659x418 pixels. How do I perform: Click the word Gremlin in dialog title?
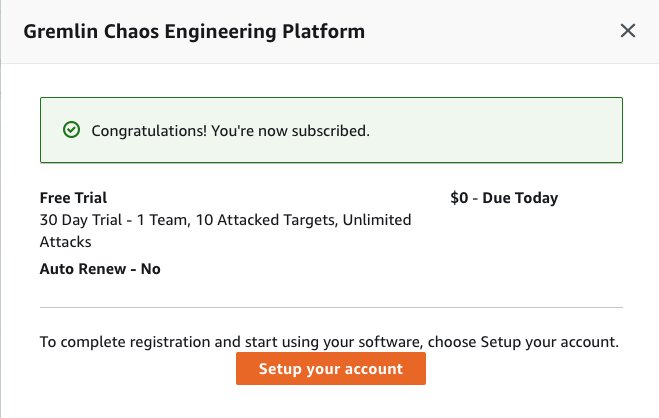pos(61,32)
